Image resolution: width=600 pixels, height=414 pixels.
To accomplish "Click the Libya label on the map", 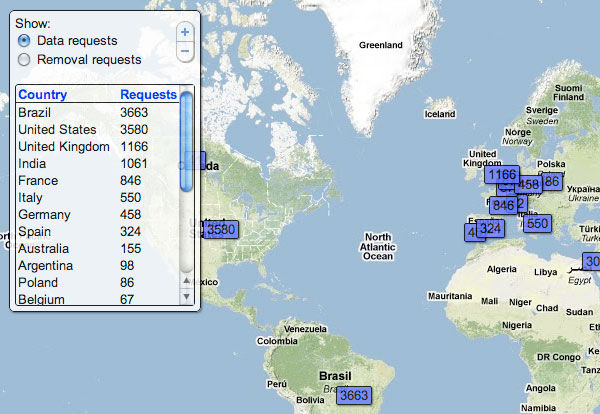I will pyautogui.click(x=546, y=272).
